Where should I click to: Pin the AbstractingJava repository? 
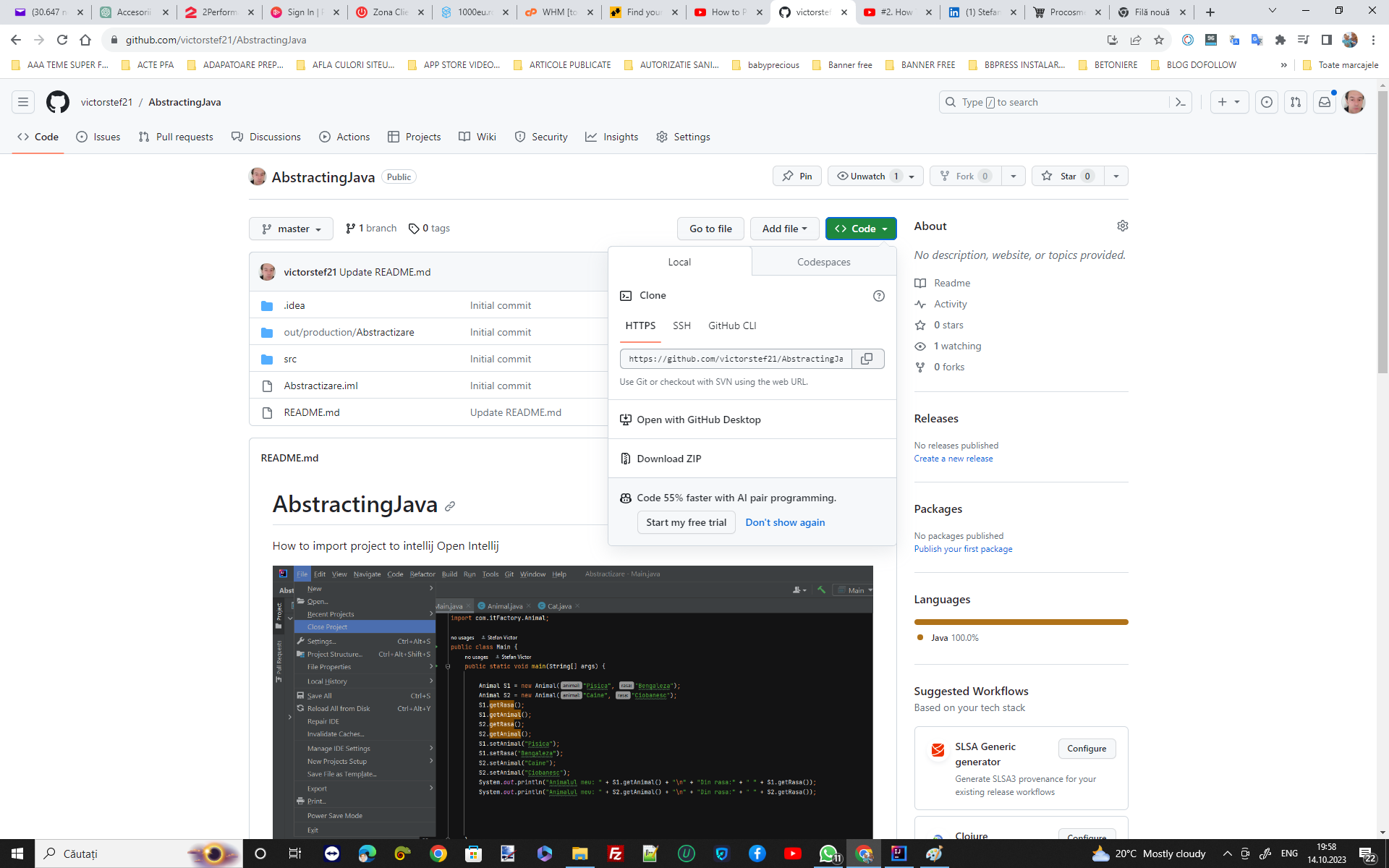797,176
